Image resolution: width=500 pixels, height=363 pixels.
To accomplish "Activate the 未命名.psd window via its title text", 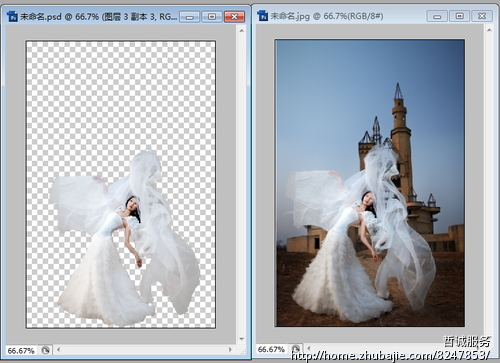I will 99,17.
